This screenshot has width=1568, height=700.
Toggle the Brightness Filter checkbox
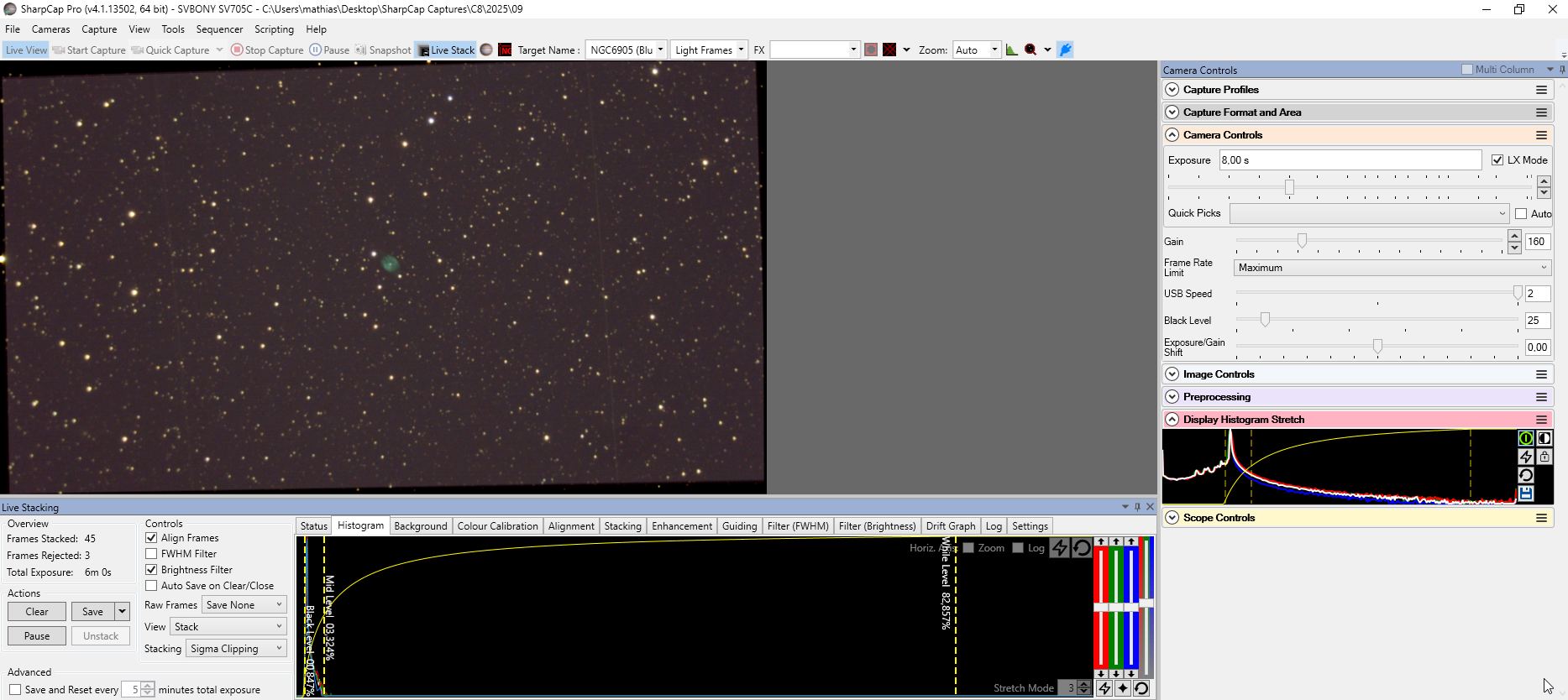(151, 570)
